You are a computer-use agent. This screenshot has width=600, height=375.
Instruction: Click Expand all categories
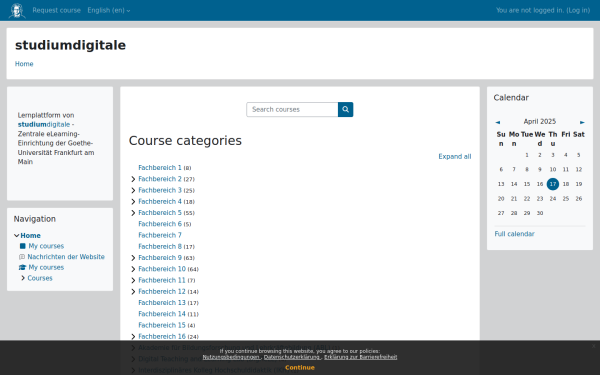455,157
